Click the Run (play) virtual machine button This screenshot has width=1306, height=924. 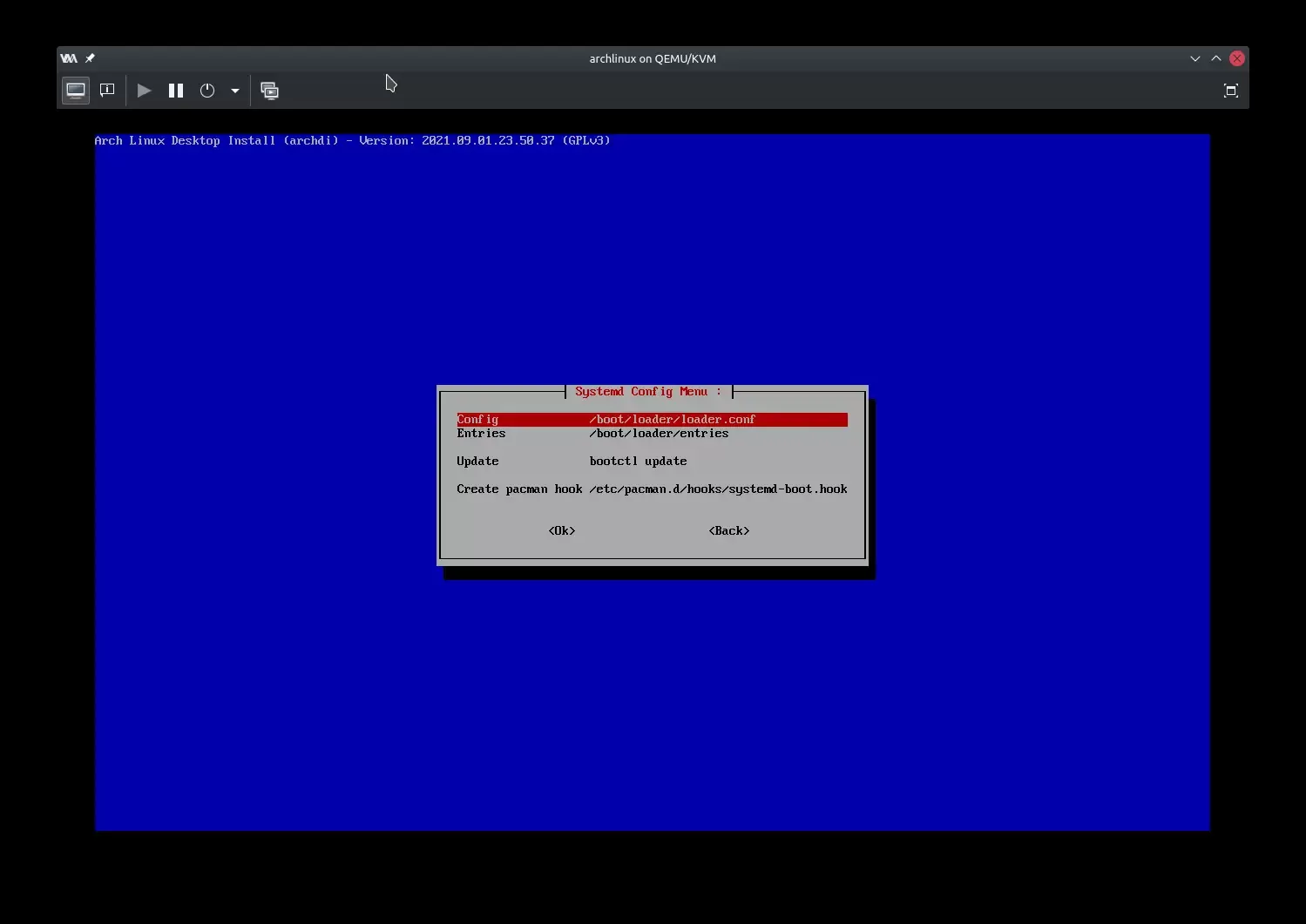tap(145, 91)
